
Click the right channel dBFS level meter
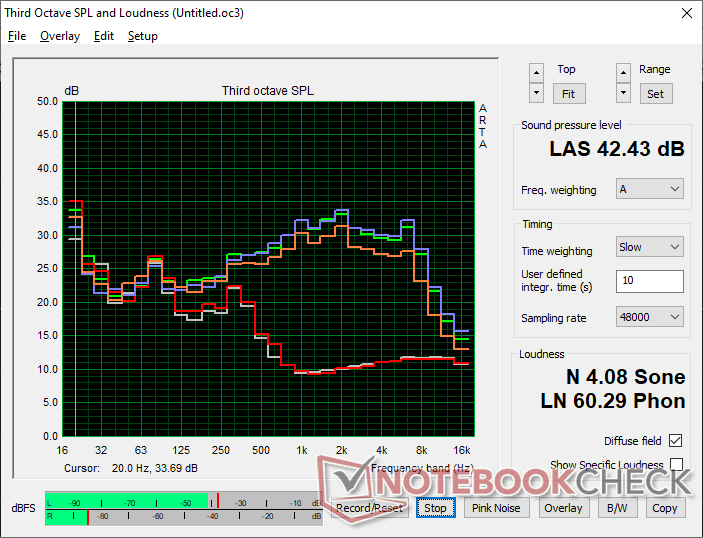point(184,516)
